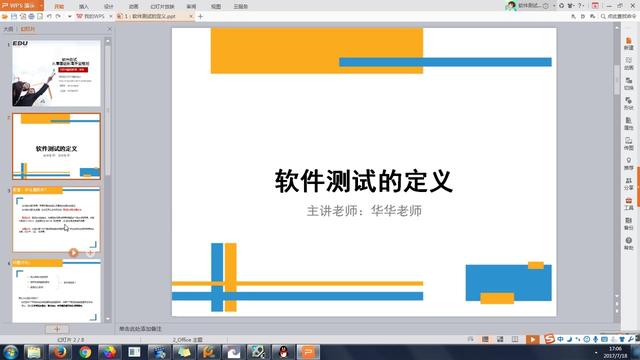Close the 软件测试的定义.ppt document tab

tap(191, 16)
